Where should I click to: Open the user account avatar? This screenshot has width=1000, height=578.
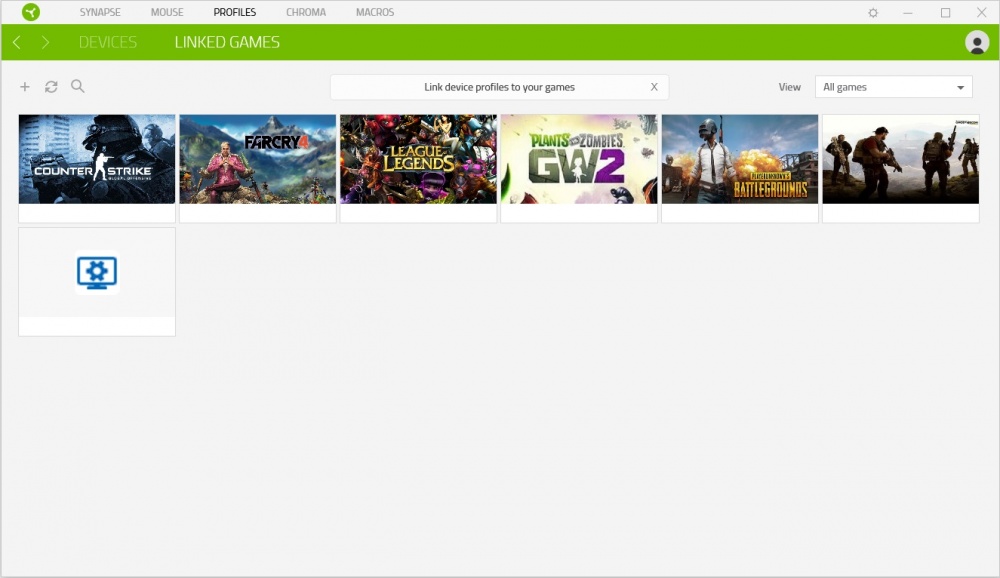pos(976,43)
